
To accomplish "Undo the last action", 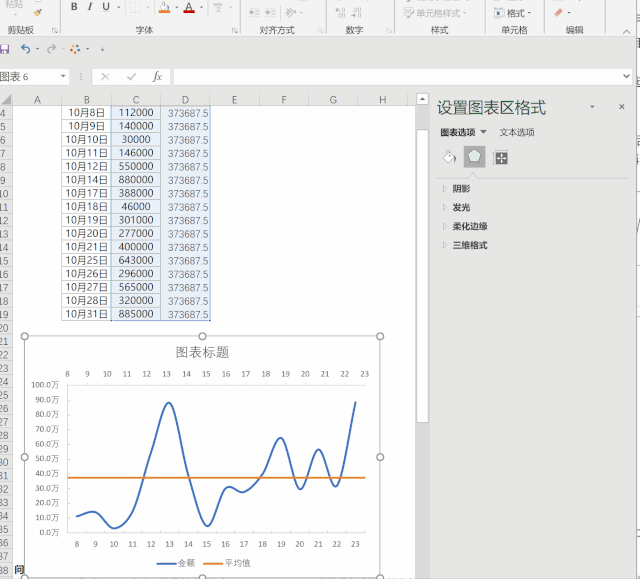I will 26,49.
